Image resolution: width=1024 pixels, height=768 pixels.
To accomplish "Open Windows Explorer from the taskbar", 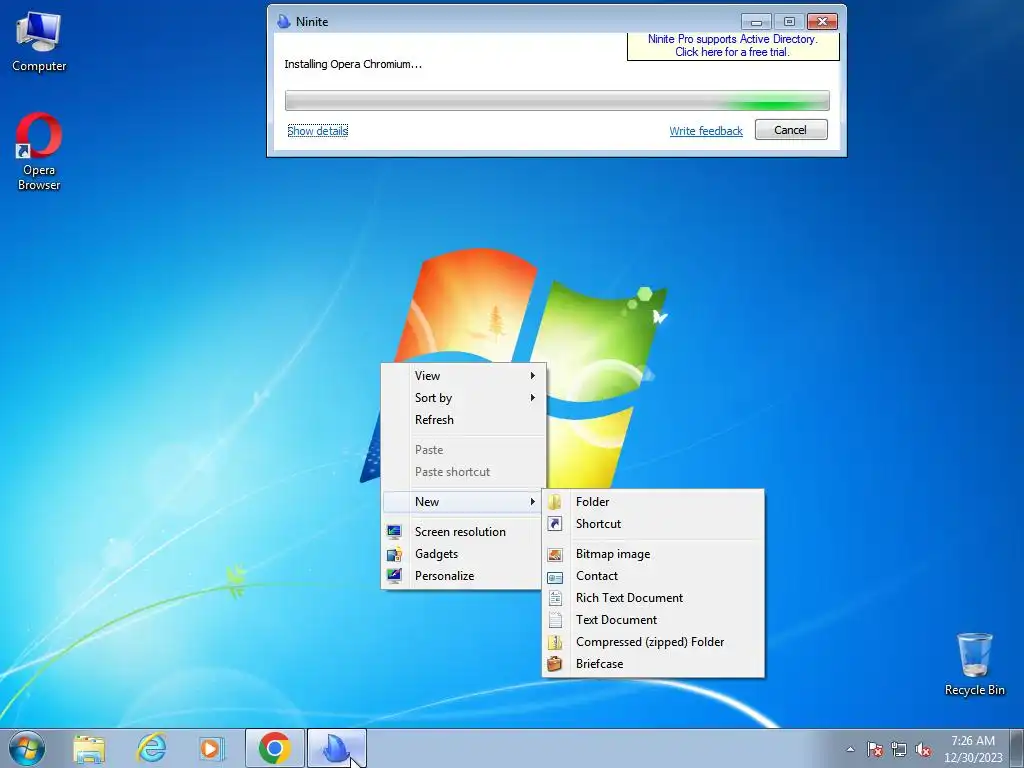I will (89, 748).
